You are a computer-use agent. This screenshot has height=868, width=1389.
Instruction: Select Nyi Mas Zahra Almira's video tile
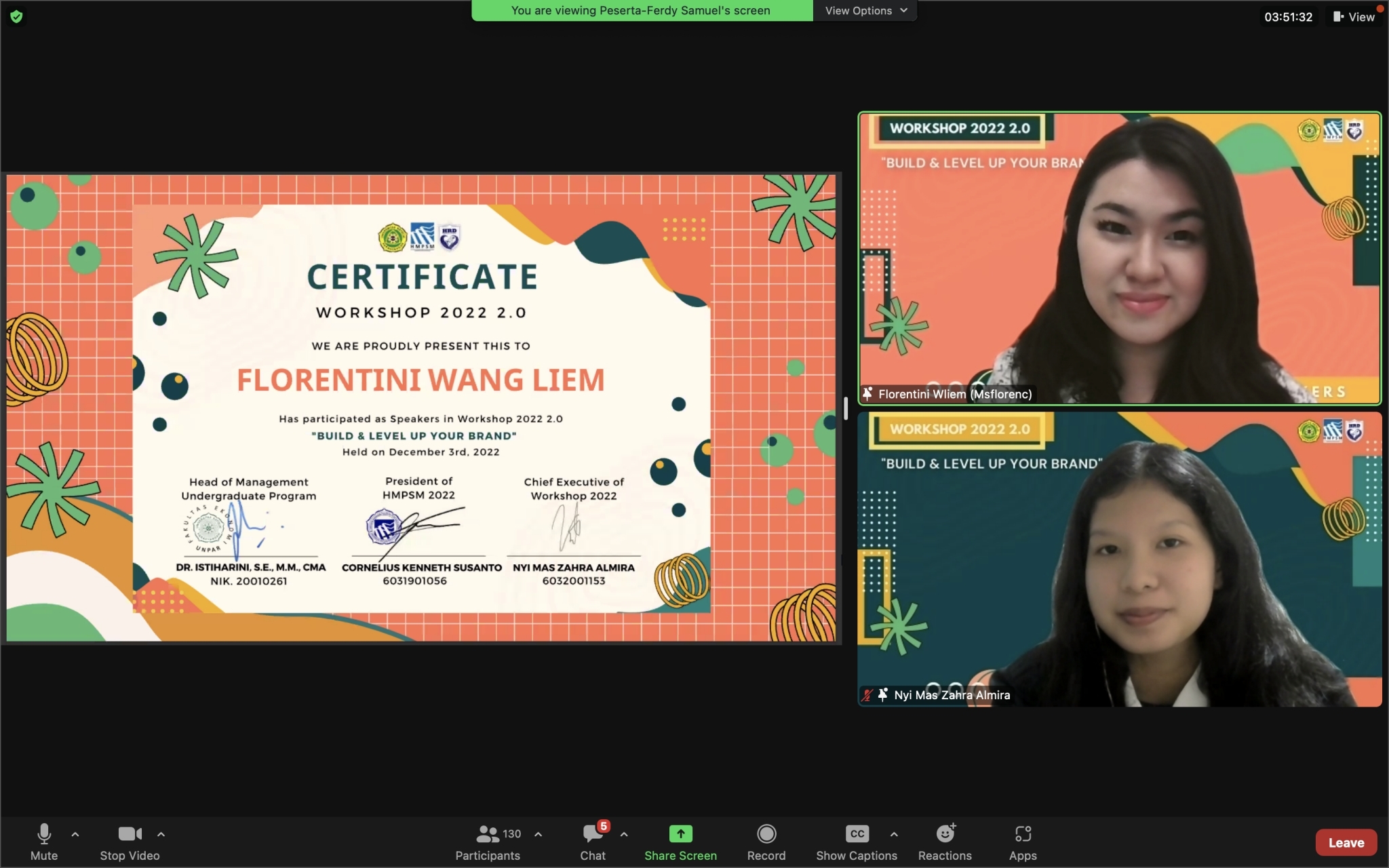point(1119,559)
